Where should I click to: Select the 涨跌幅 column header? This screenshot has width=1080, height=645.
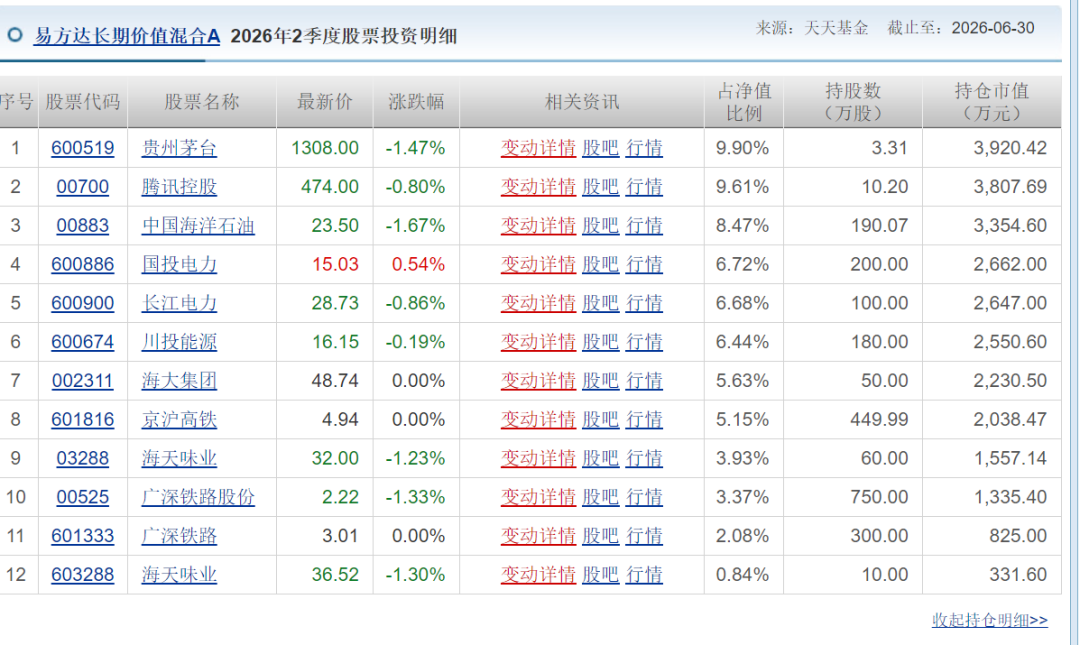click(416, 102)
